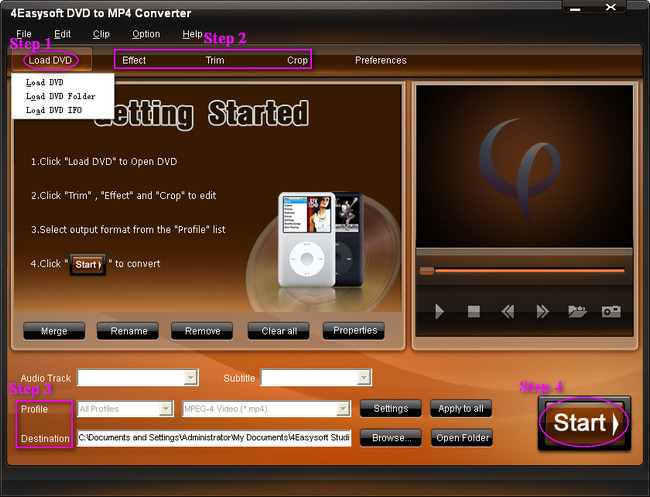This screenshot has width=650, height=497.
Task: Click the Load DVD toolbar button
Action: coord(51,61)
